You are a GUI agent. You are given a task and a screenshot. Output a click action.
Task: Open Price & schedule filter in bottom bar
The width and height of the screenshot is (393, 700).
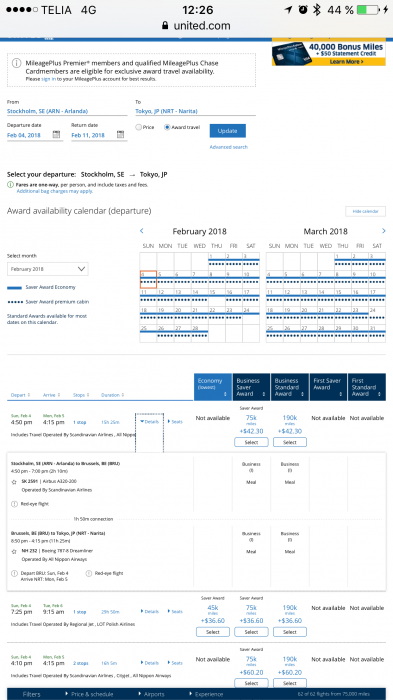[x=89, y=694]
